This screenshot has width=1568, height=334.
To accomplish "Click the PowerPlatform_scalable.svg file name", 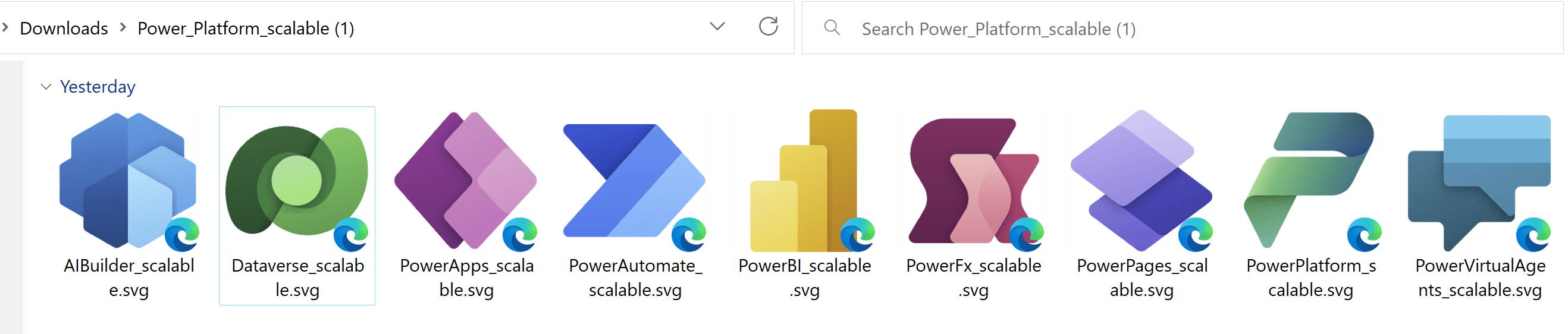I will coord(1310,278).
